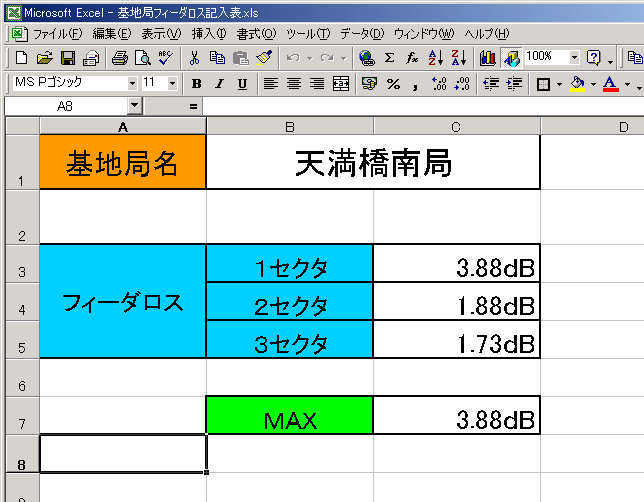Click the yellow Fill Color bucket

tap(577, 83)
